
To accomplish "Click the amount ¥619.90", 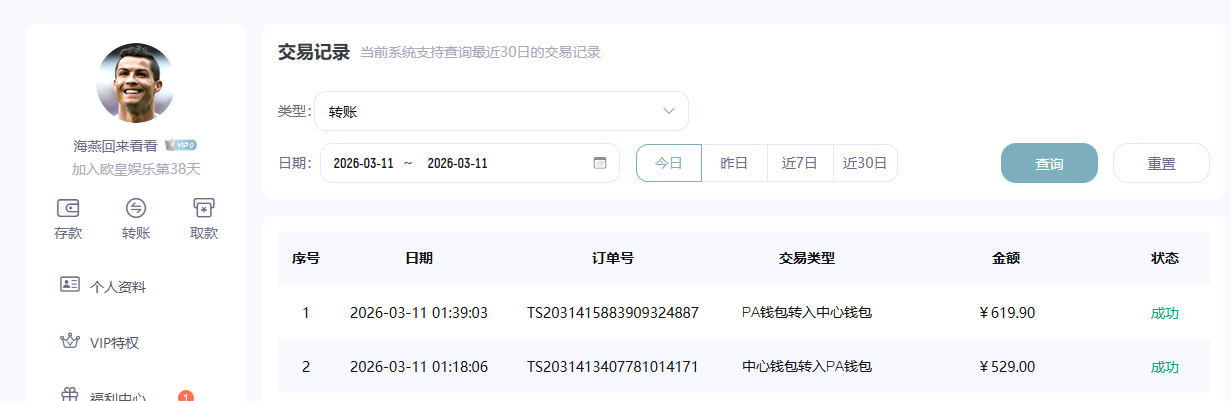I will pos(1007,313).
